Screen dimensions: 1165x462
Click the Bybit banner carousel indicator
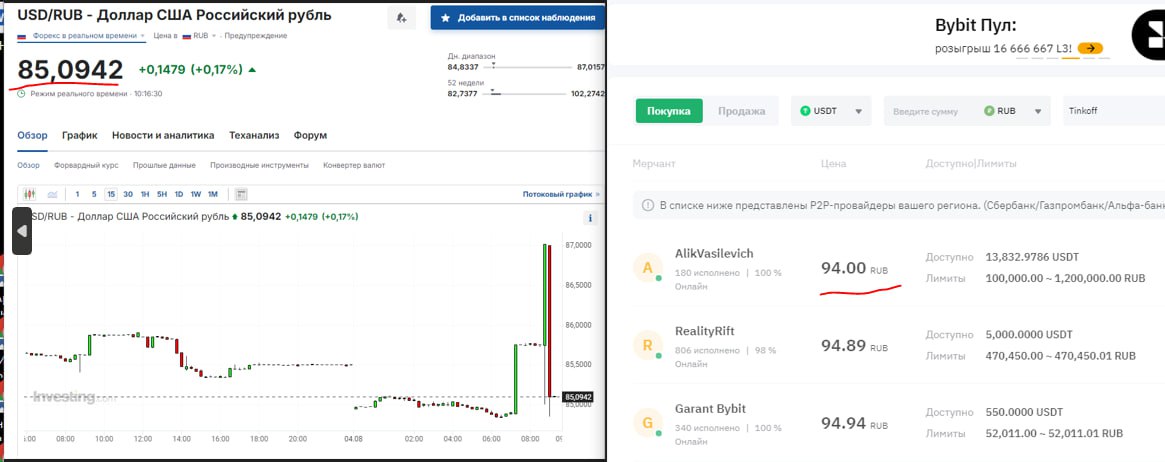point(1071,57)
